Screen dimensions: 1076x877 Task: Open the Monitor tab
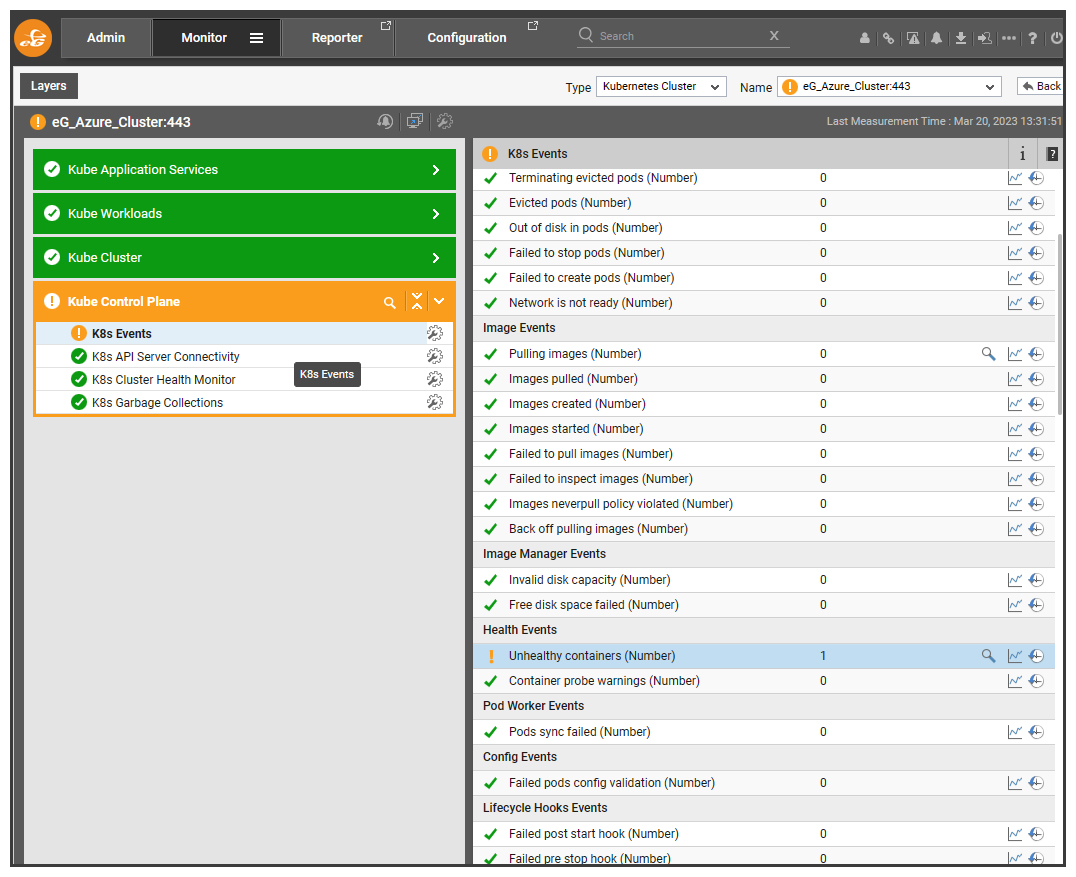pos(204,38)
